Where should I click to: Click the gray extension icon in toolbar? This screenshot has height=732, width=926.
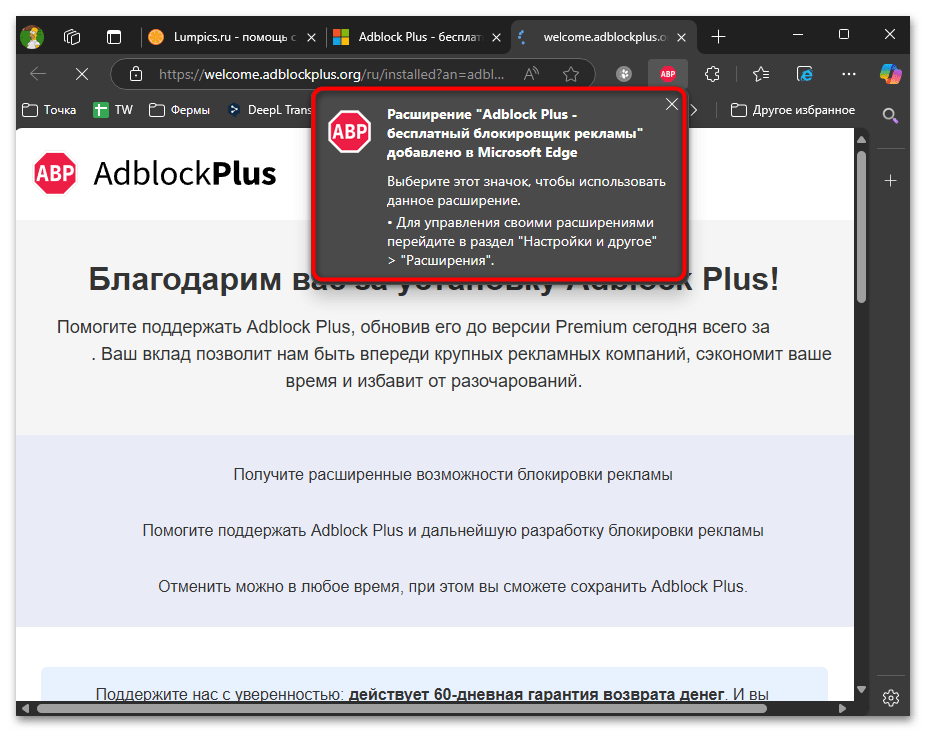pos(624,74)
